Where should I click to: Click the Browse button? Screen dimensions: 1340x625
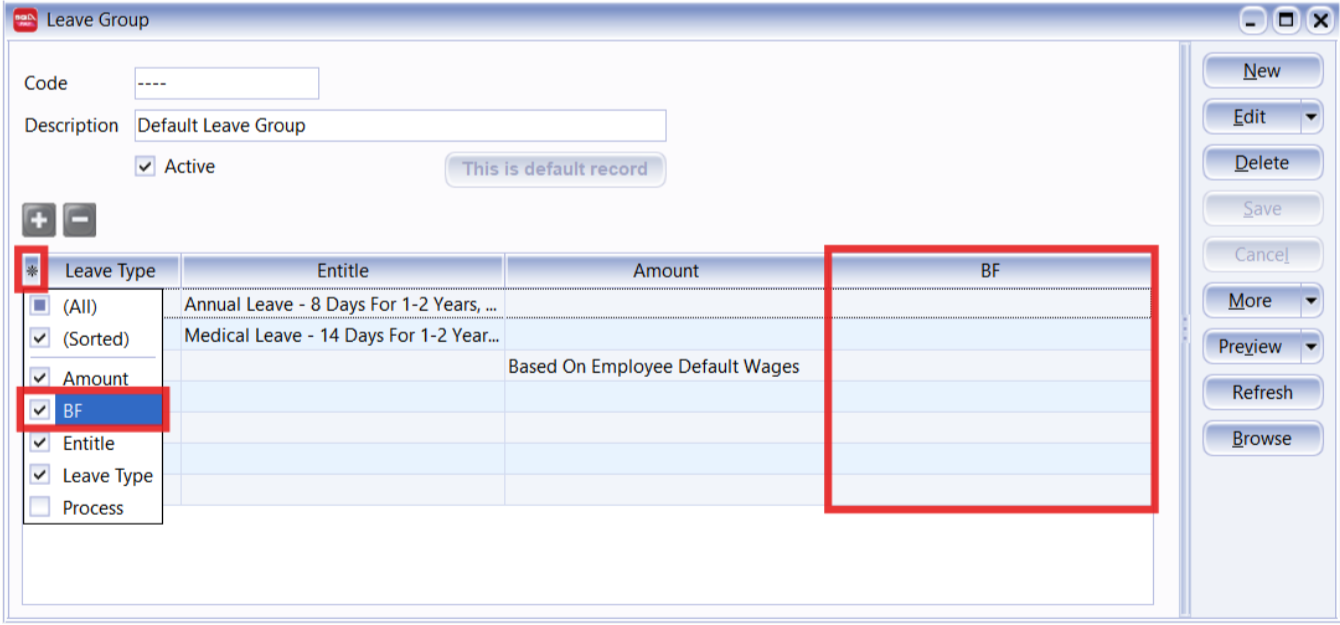click(1262, 439)
